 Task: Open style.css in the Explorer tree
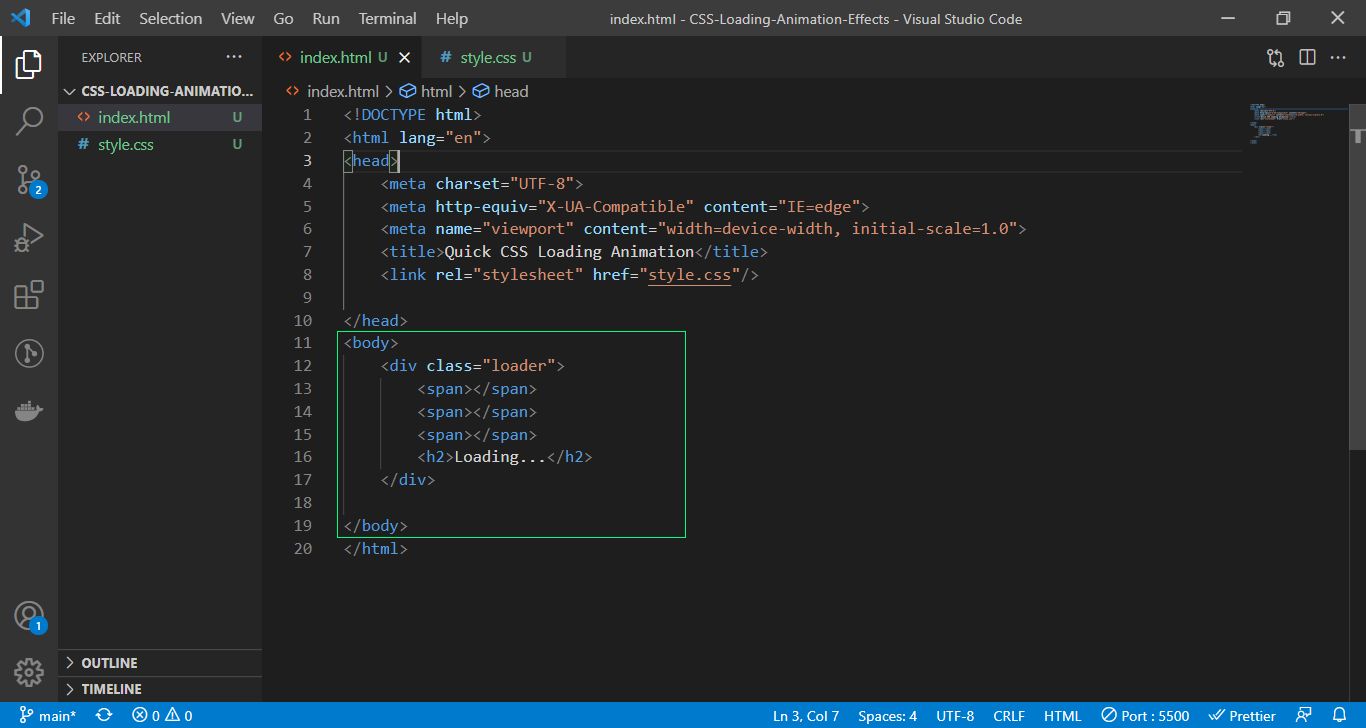[160, 144]
